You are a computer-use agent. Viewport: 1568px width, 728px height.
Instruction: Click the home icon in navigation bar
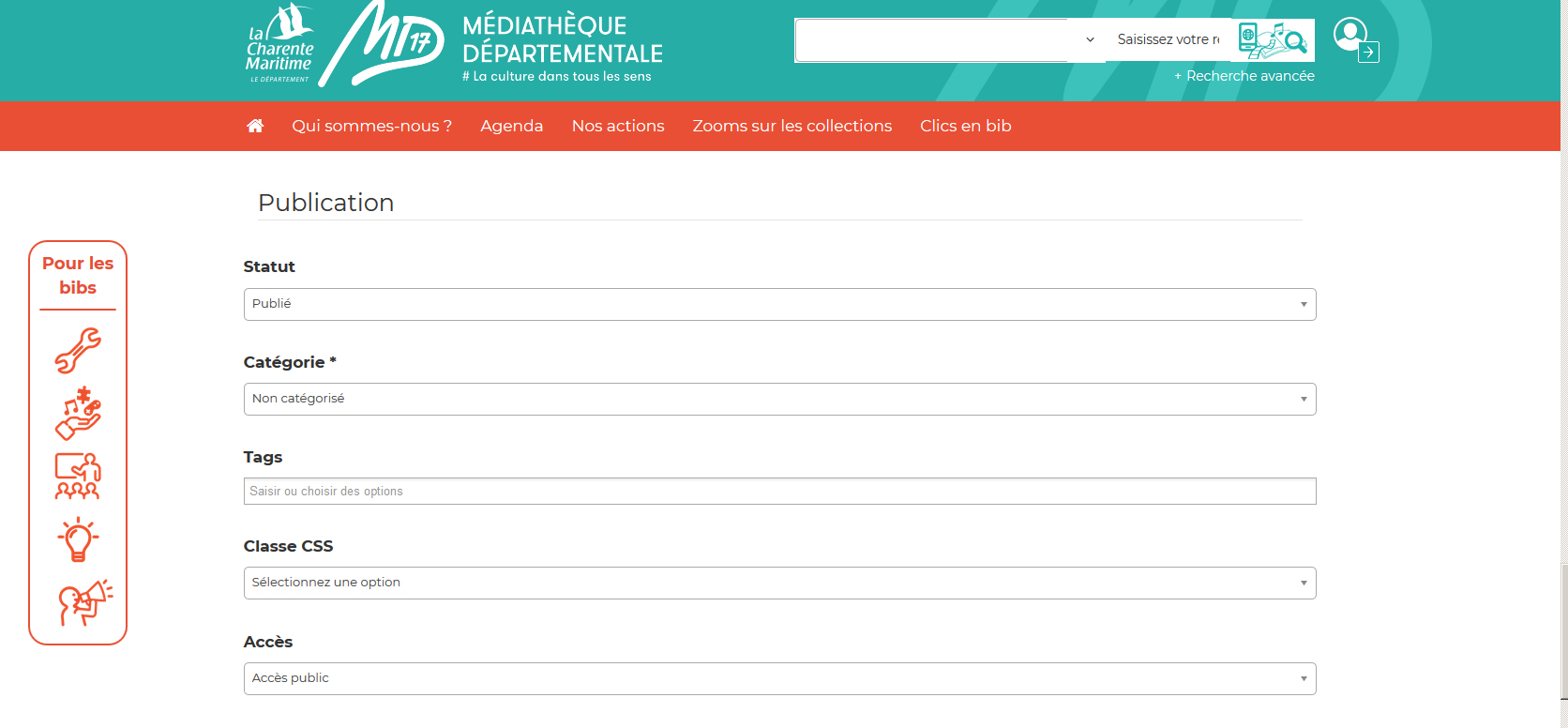click(255, 126)
